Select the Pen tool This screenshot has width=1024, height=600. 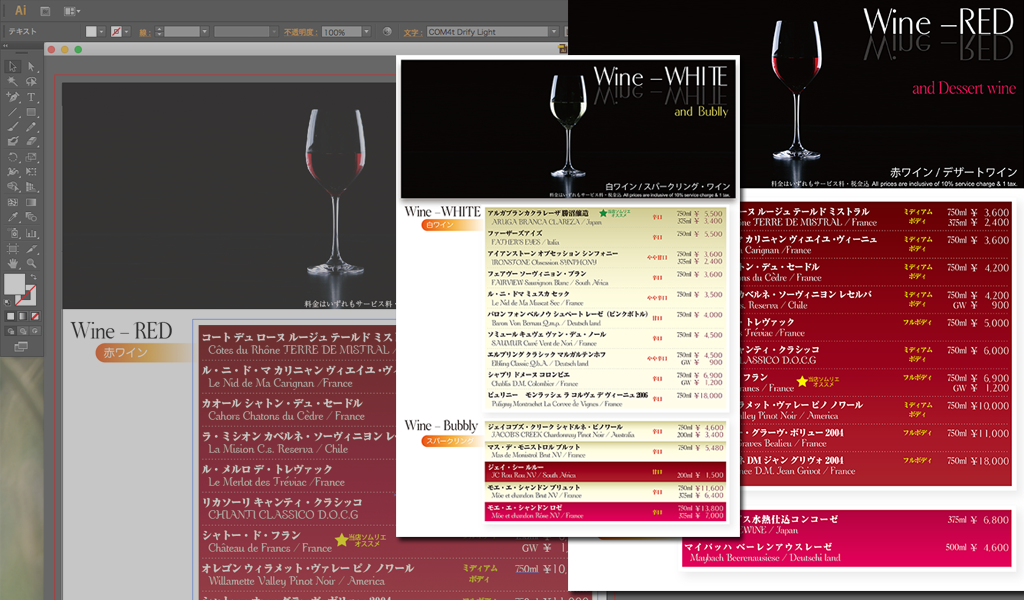(12, 97)
